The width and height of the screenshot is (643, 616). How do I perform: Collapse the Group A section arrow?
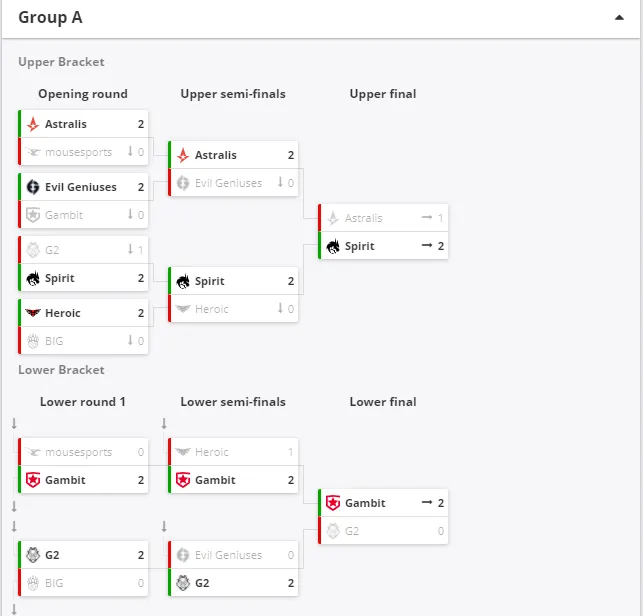pos(619,18)
